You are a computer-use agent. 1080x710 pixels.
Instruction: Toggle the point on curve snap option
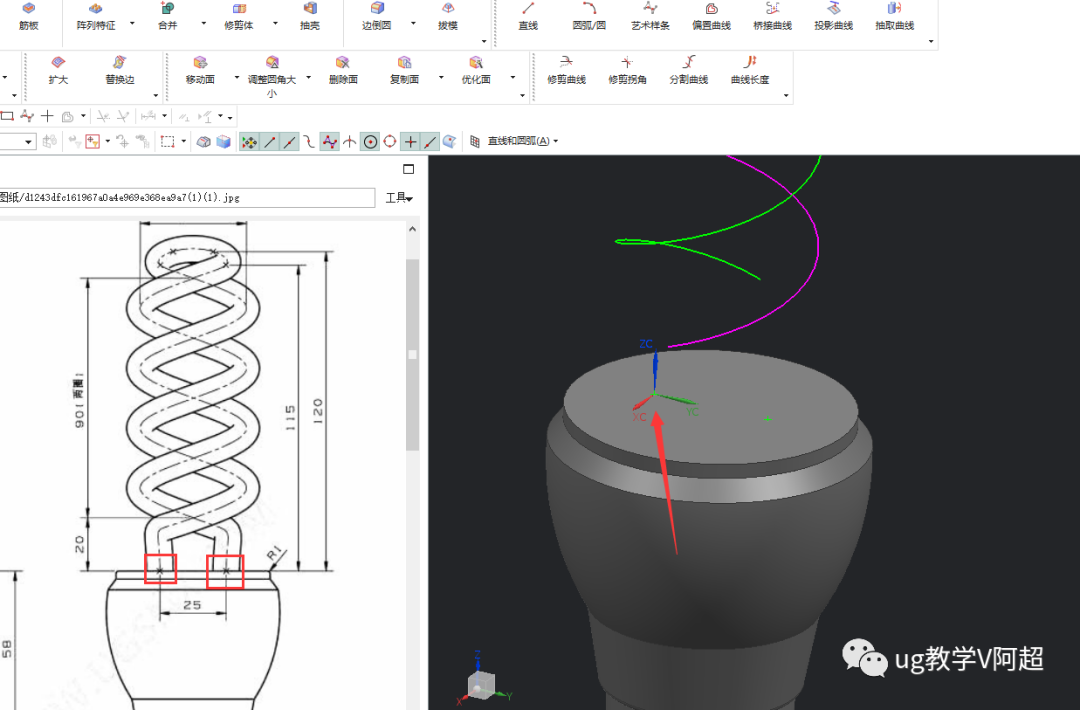pyautogui.click(x=430, y=142)
